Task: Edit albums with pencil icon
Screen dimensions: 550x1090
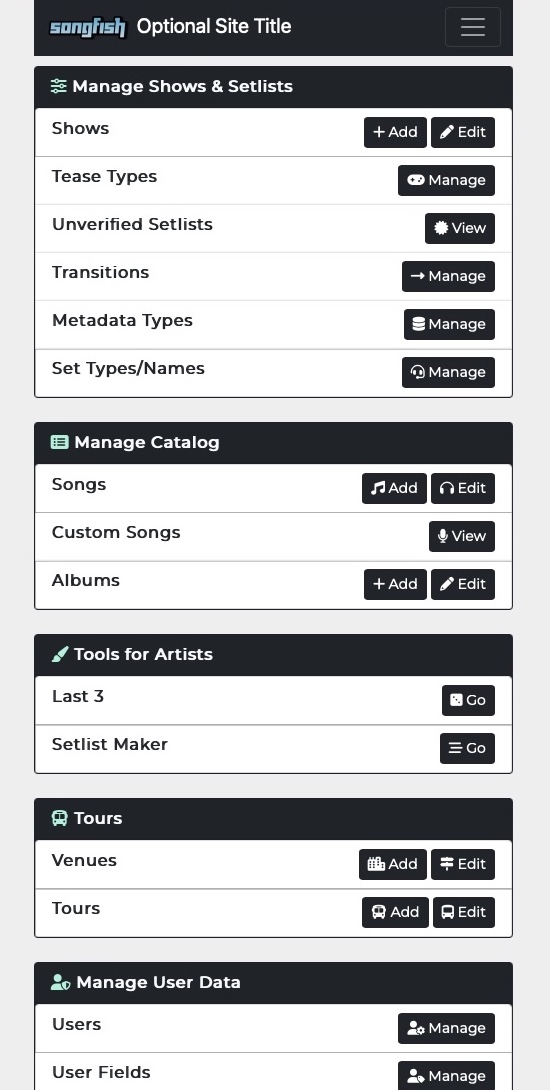Action: point(463,584)
